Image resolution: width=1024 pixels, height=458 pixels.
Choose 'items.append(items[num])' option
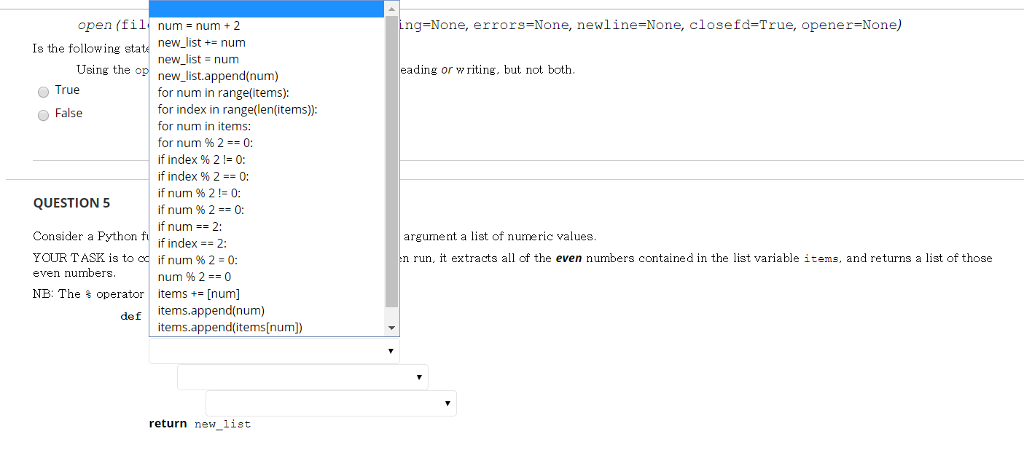[267, 327]
